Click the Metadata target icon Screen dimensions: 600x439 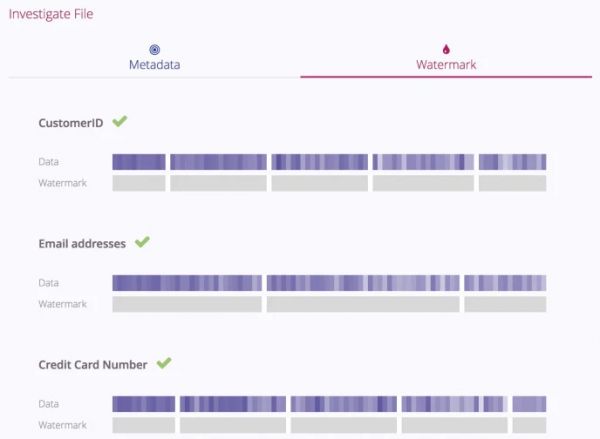pos(154,48)
